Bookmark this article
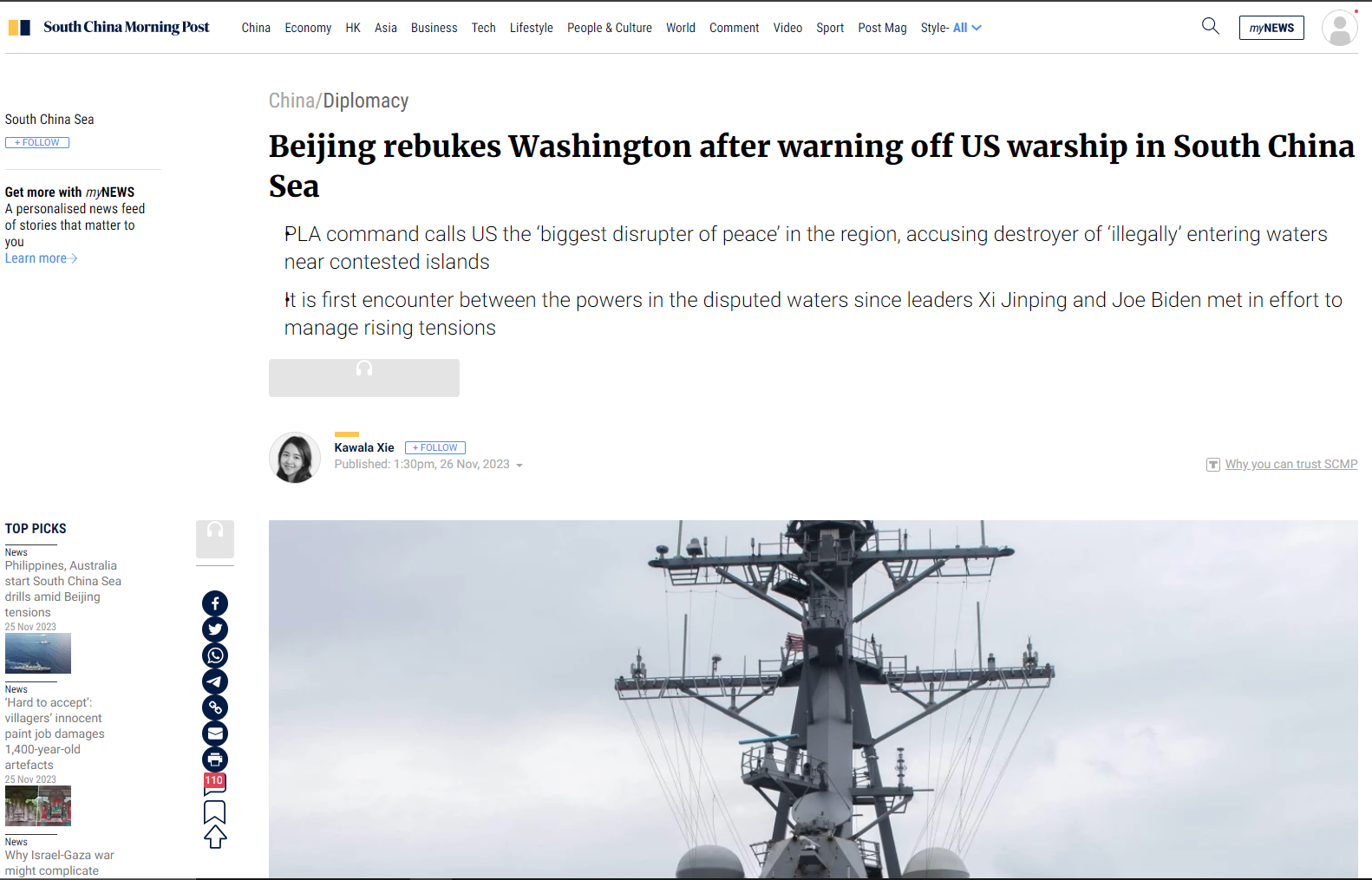Image resolution: width=1372 pixels, height=880 pixels. point(215,812)
